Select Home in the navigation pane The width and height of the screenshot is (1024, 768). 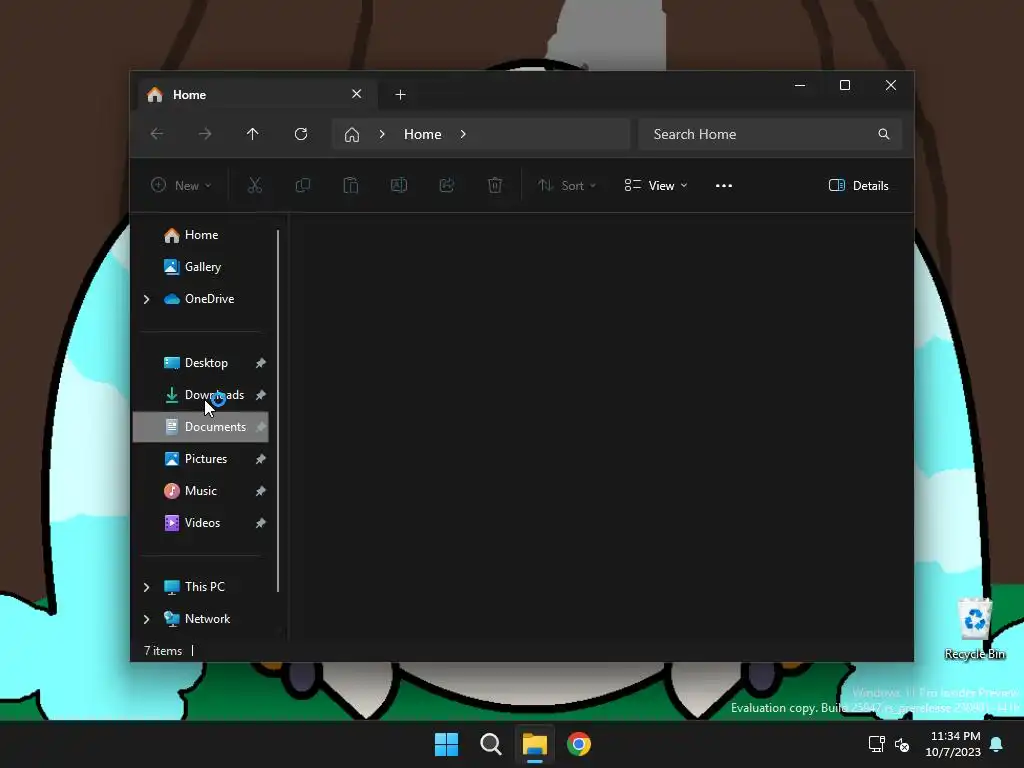point(201,234)
